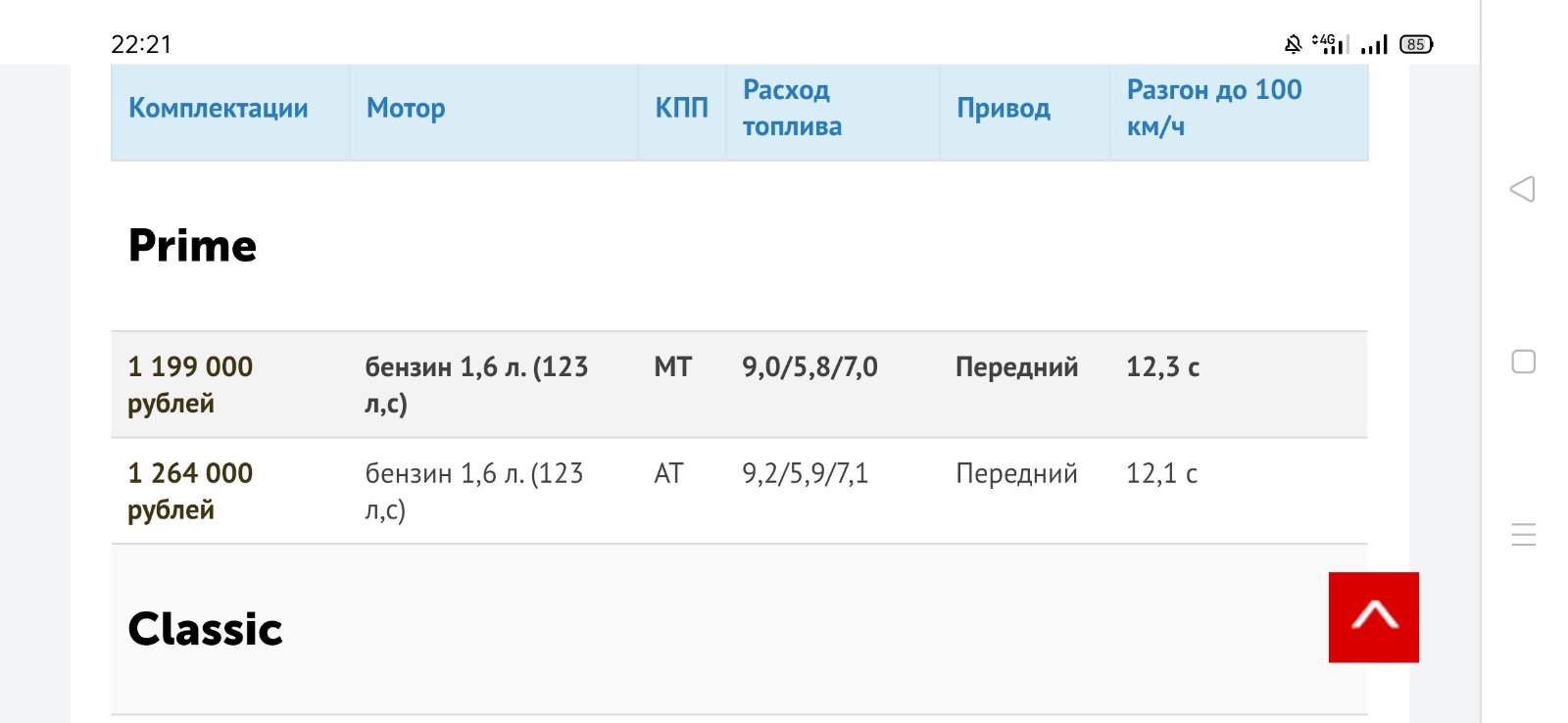The height and width of the screenshot is (723, 1568).
Task: Open the 1 264 000 рублей trim price
Action: [x=190, y=491]
